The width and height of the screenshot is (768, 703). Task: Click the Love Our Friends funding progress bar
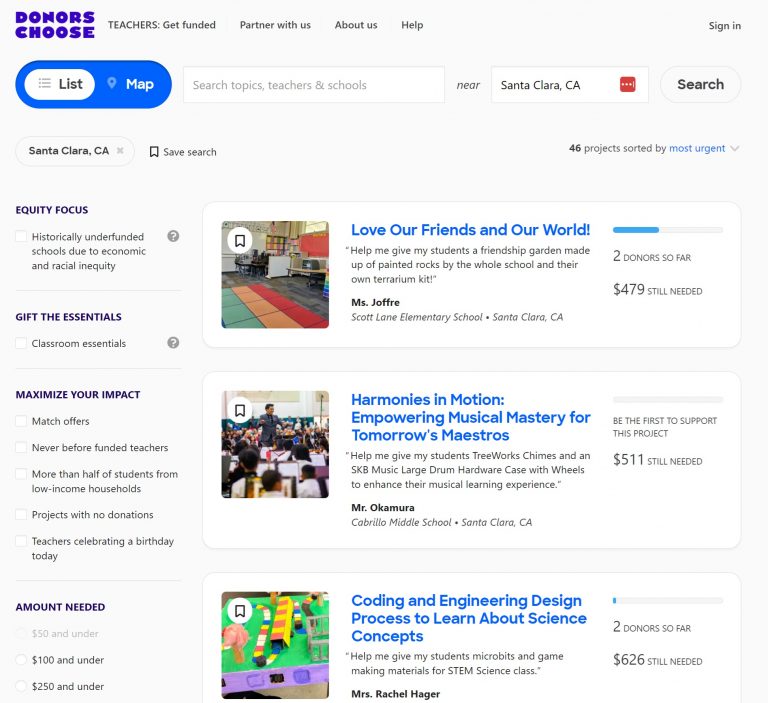pos(667,230)
